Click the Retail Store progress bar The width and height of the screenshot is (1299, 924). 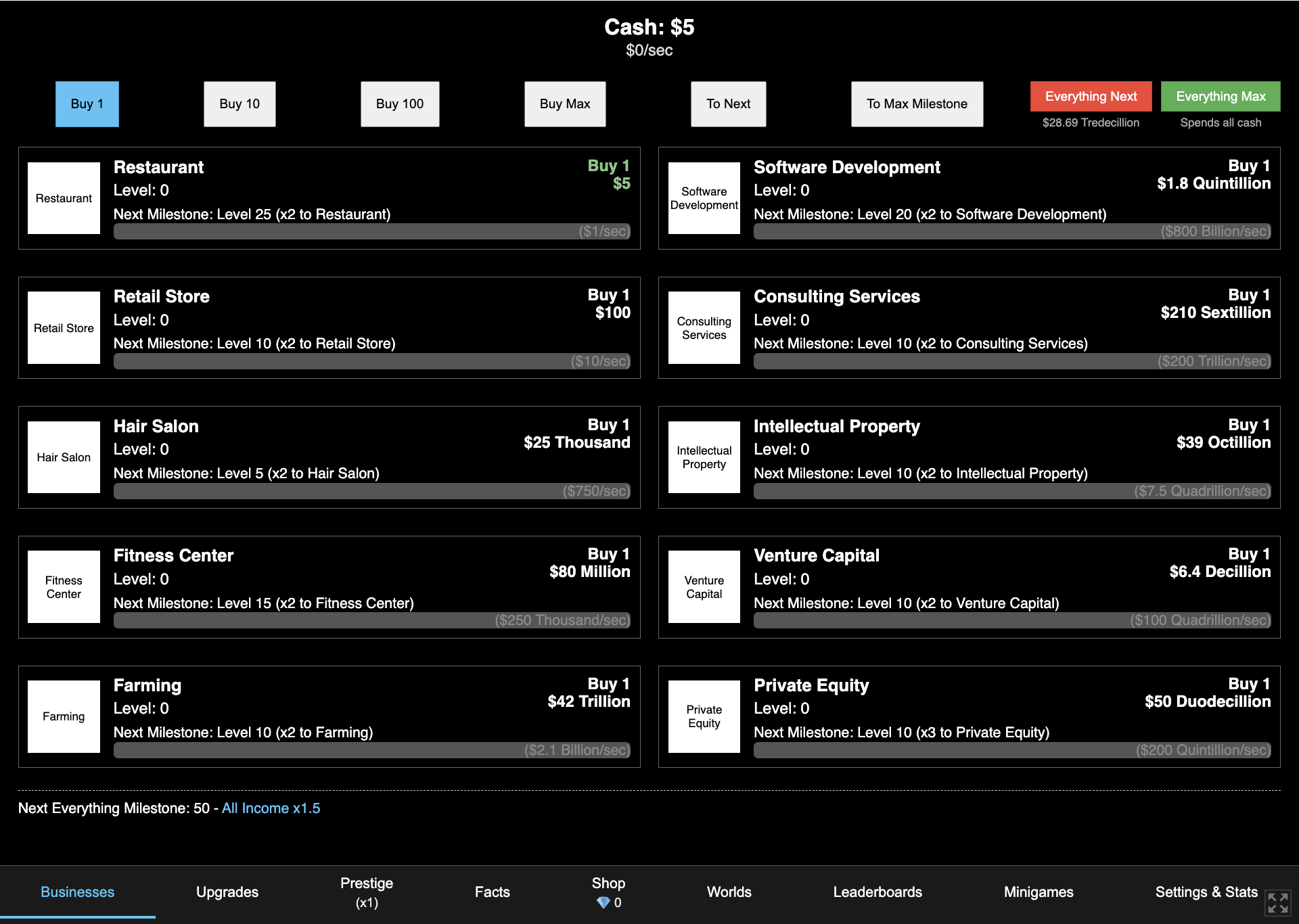(372, 361)
